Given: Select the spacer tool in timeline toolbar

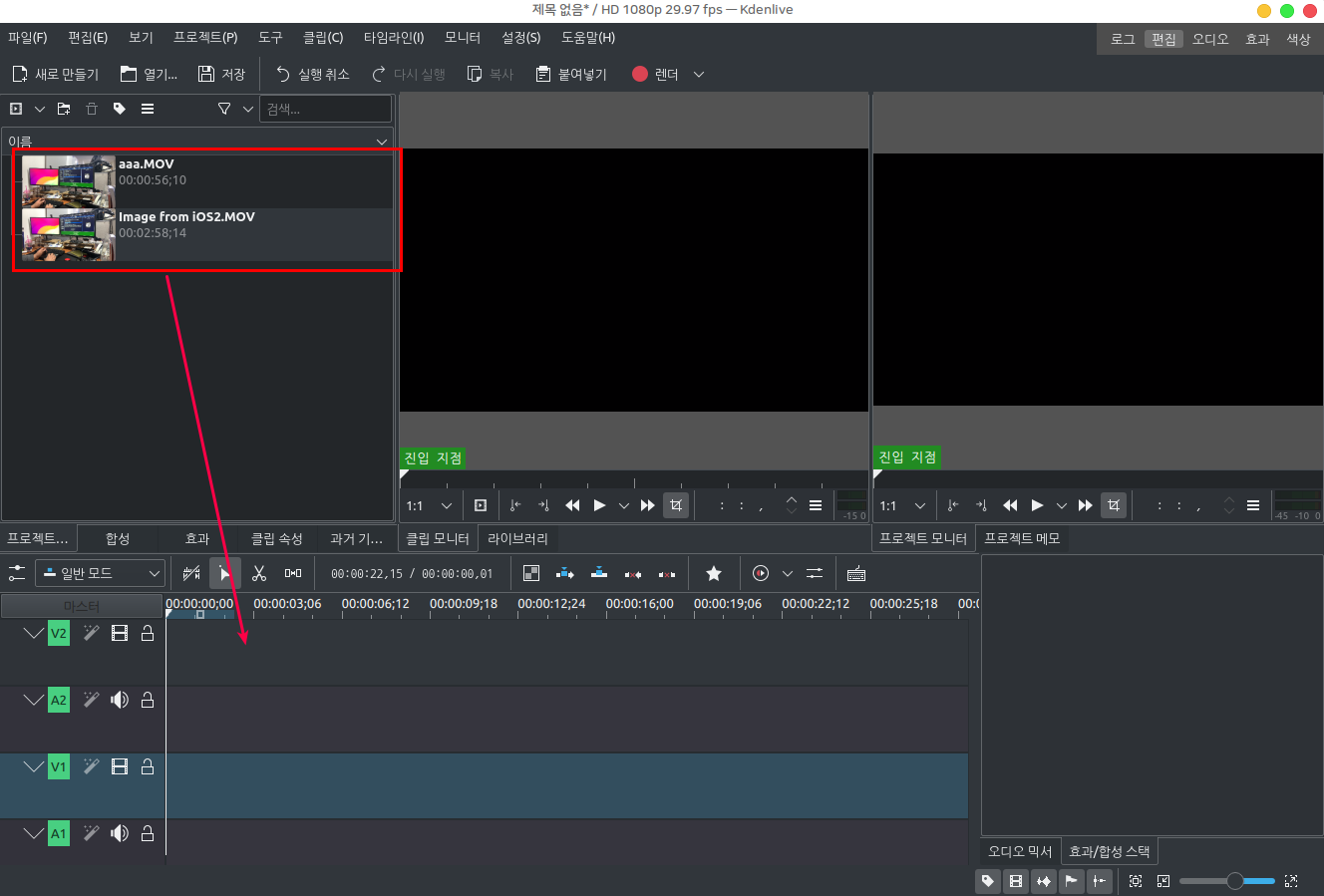Looking at the screenshot, I should coord(292,573).
